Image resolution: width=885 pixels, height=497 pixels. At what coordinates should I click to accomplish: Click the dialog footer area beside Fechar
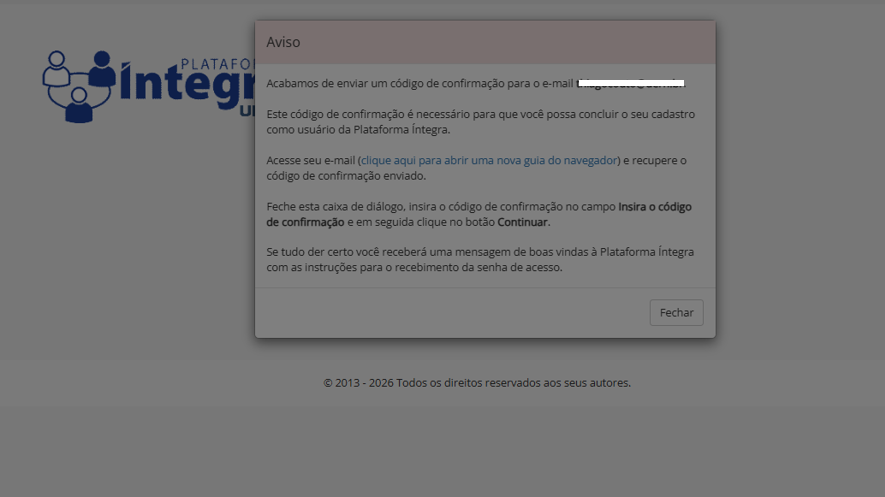(x=452, y=313)
